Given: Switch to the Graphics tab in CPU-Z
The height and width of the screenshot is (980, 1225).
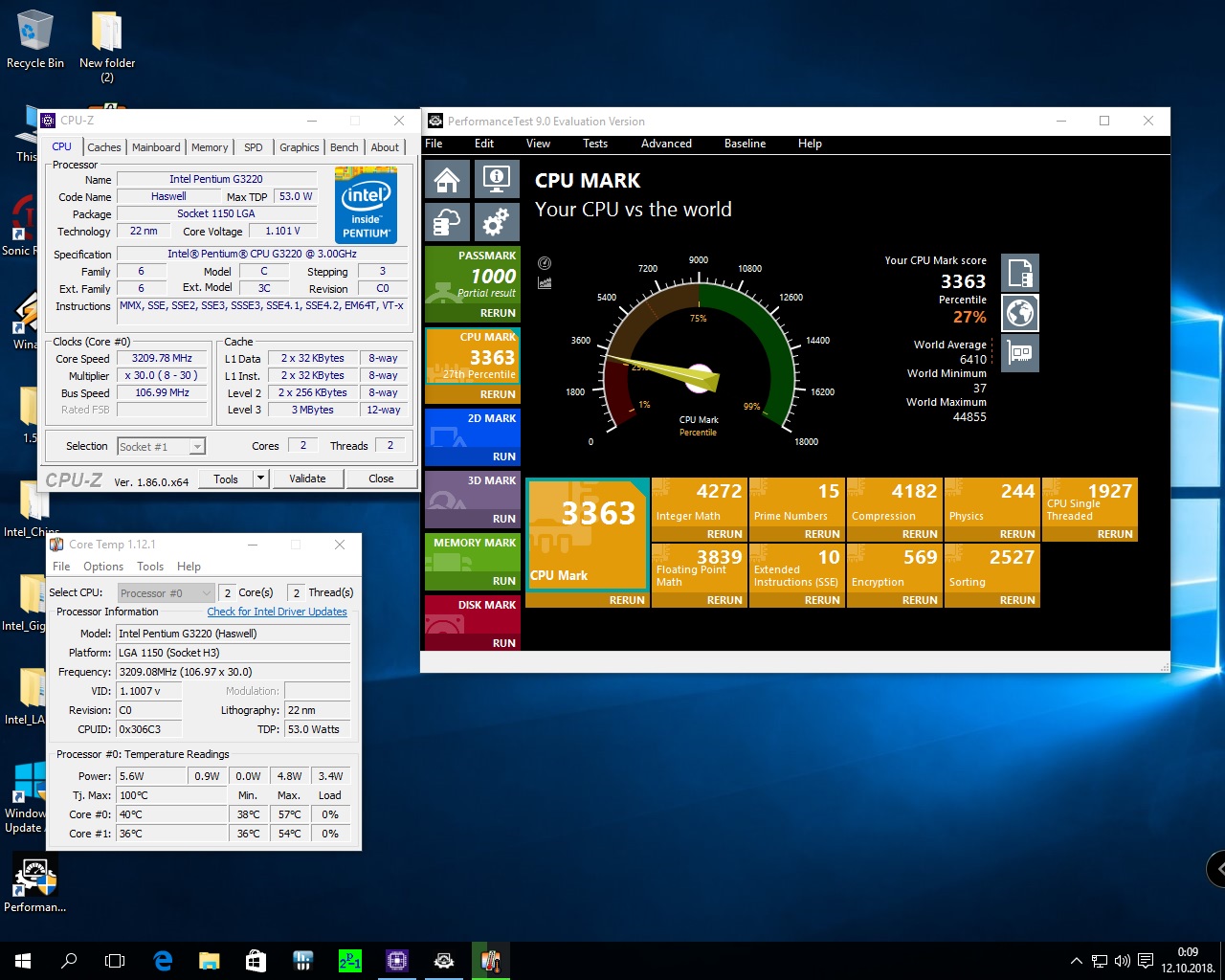Looking at the screenshot, I should [300, 147].
